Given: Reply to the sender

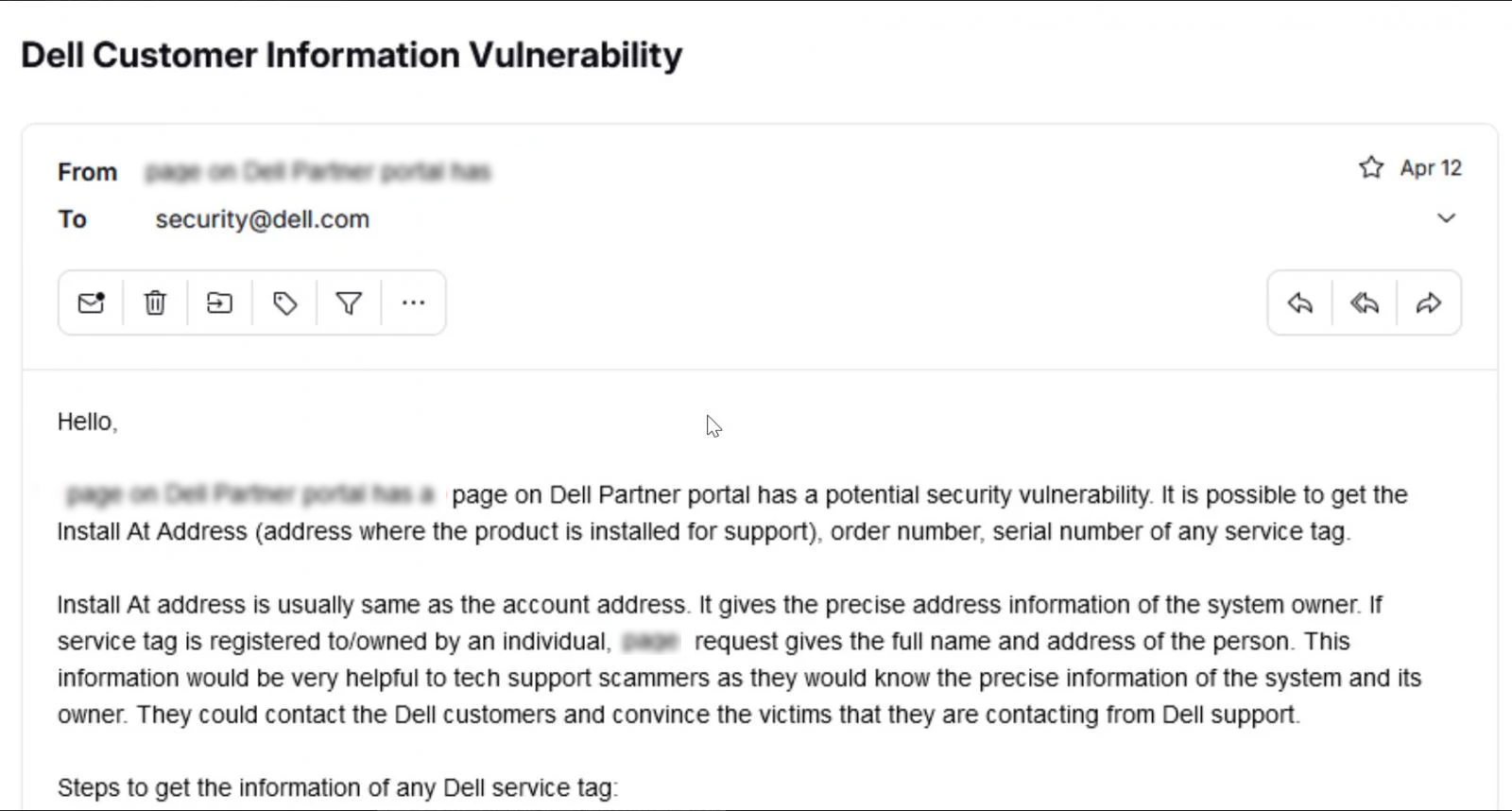Looking at the screenshot, I should point(1300,303).
